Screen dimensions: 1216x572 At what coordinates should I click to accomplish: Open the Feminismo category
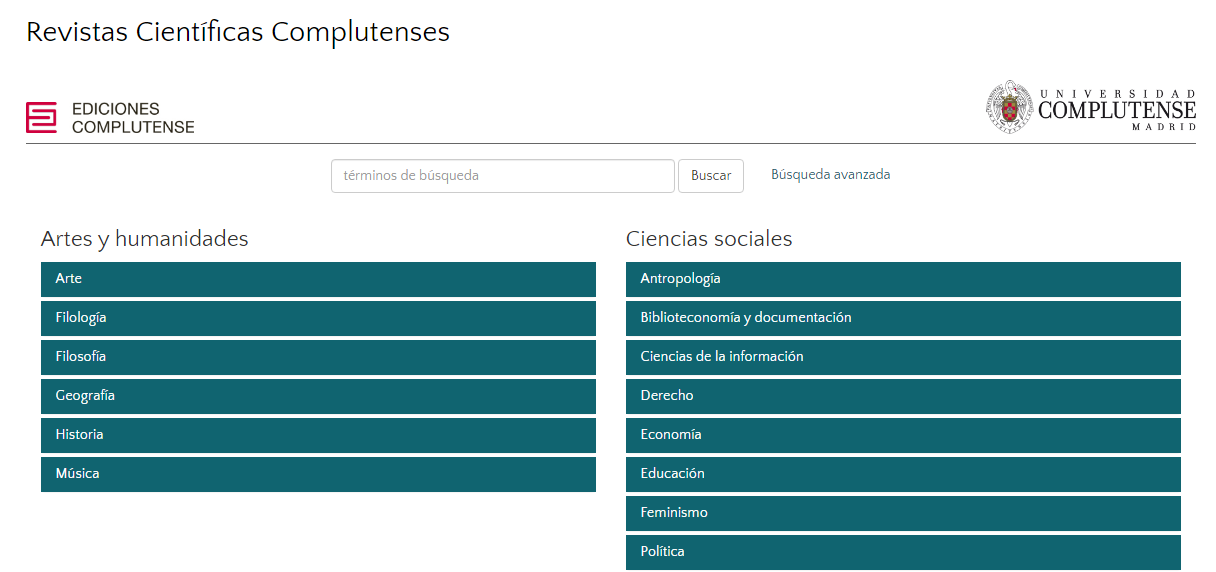click(903, 513)
